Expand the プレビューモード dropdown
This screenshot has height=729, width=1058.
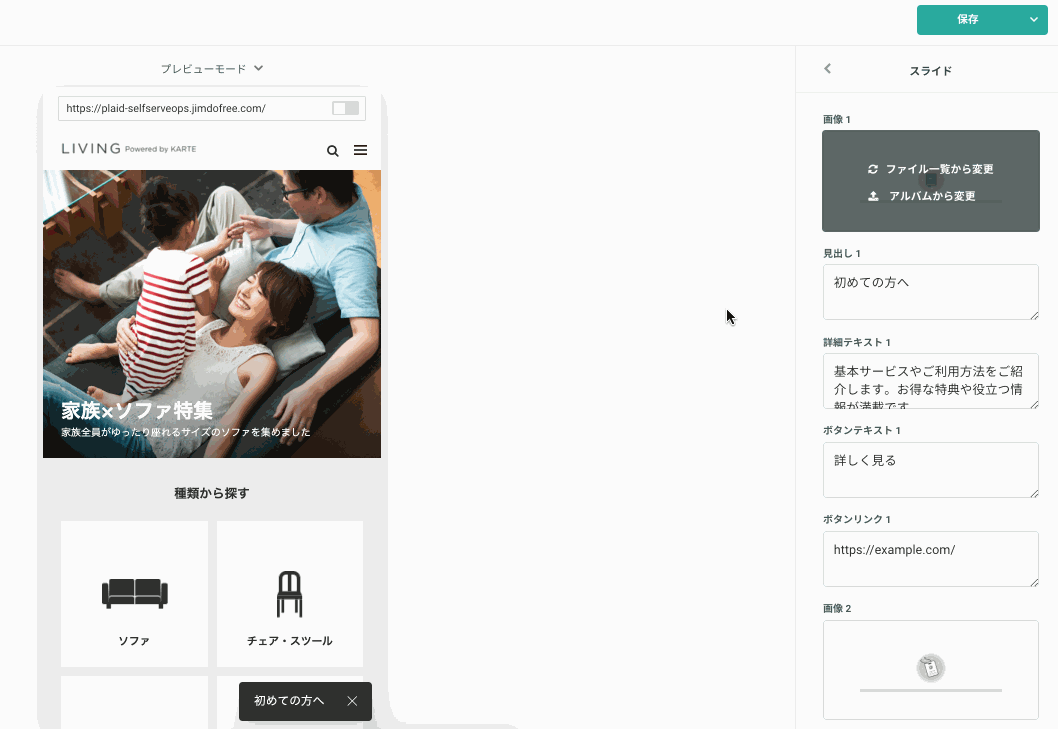[x=212, y=68]
